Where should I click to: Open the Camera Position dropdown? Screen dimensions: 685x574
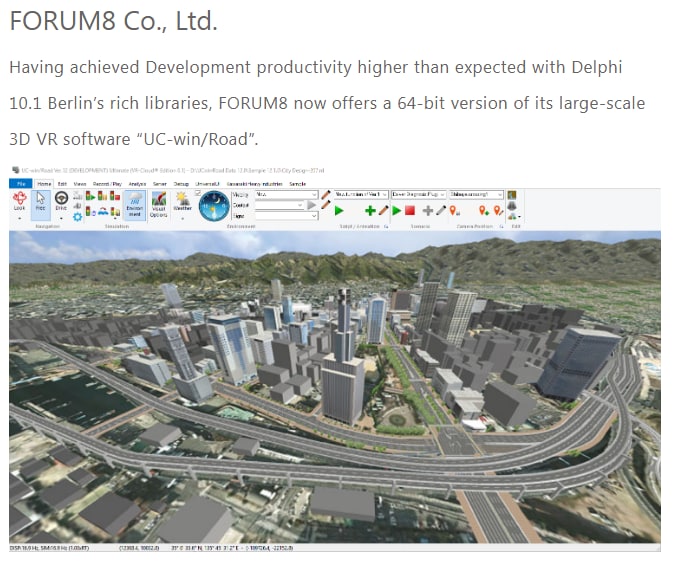[476, 194]
